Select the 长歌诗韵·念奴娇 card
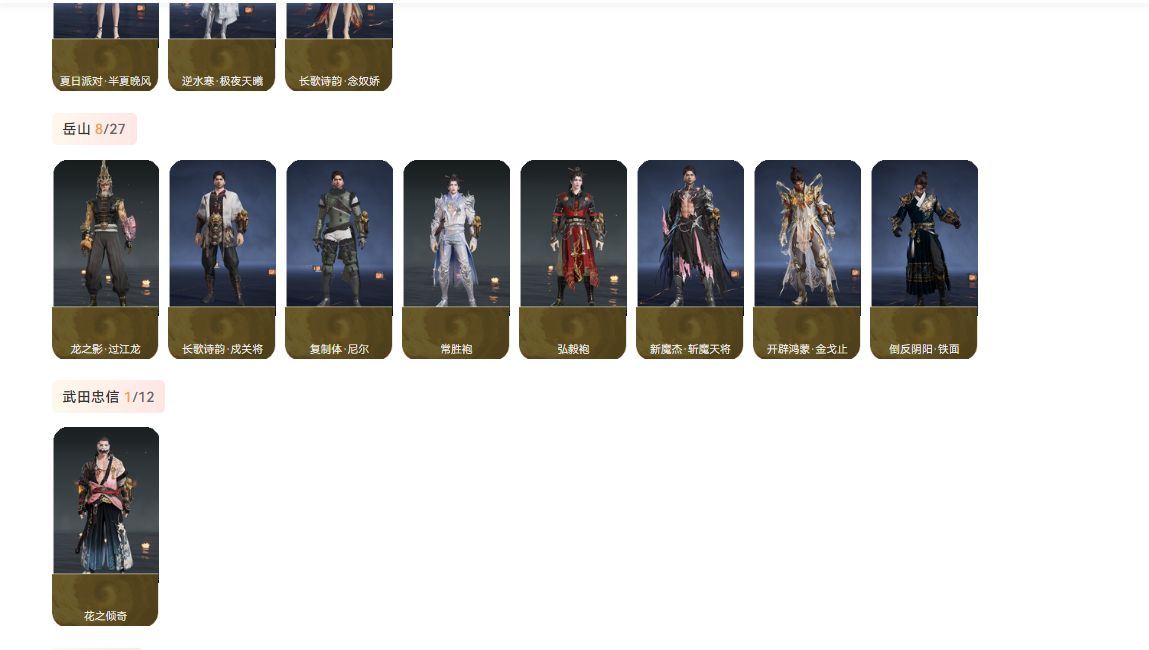 (x=339, y=47)
